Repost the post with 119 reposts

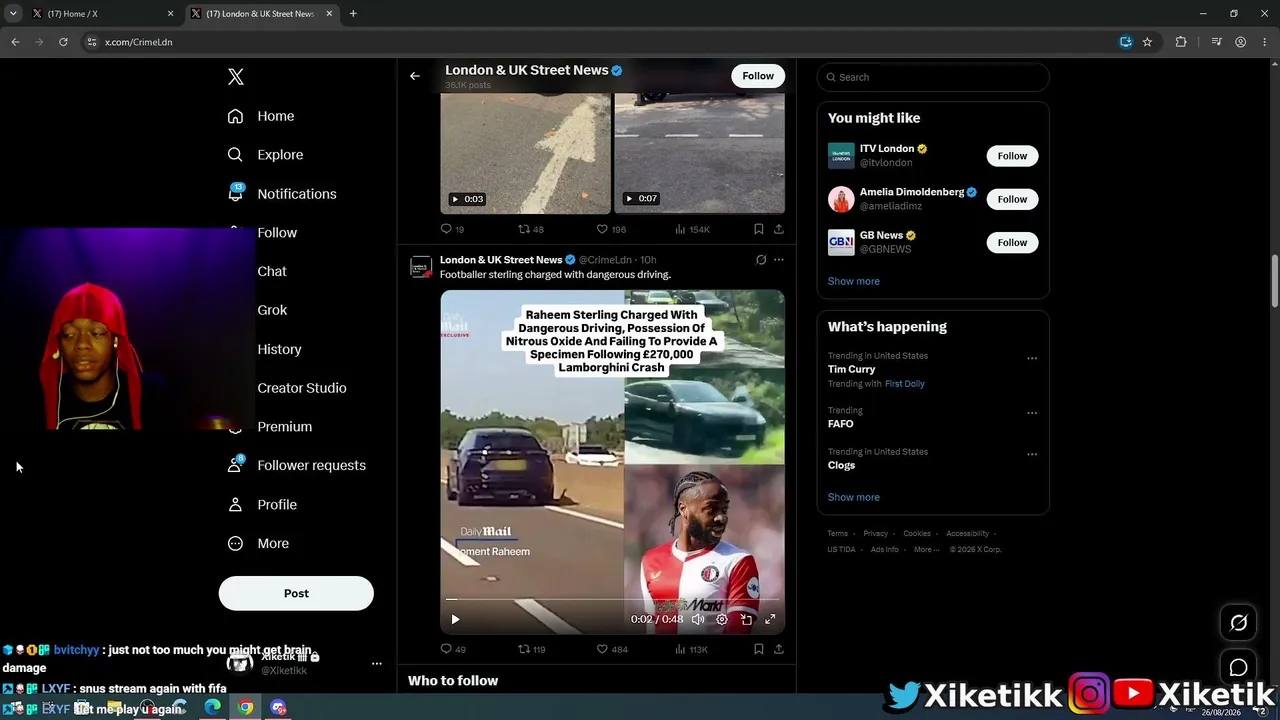point(531,649)
